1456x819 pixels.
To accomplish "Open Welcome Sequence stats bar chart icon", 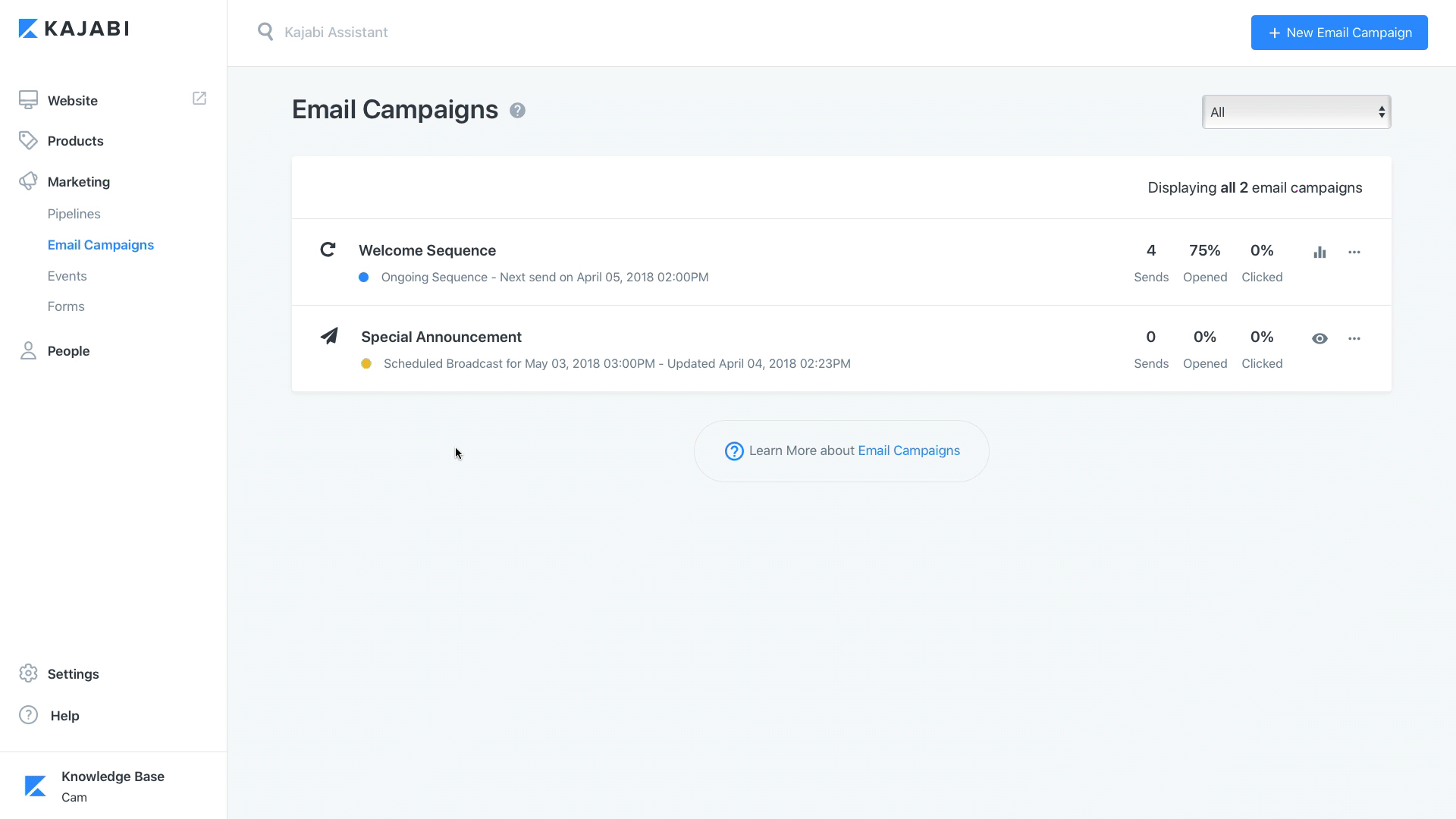I will pos(1319,252).
